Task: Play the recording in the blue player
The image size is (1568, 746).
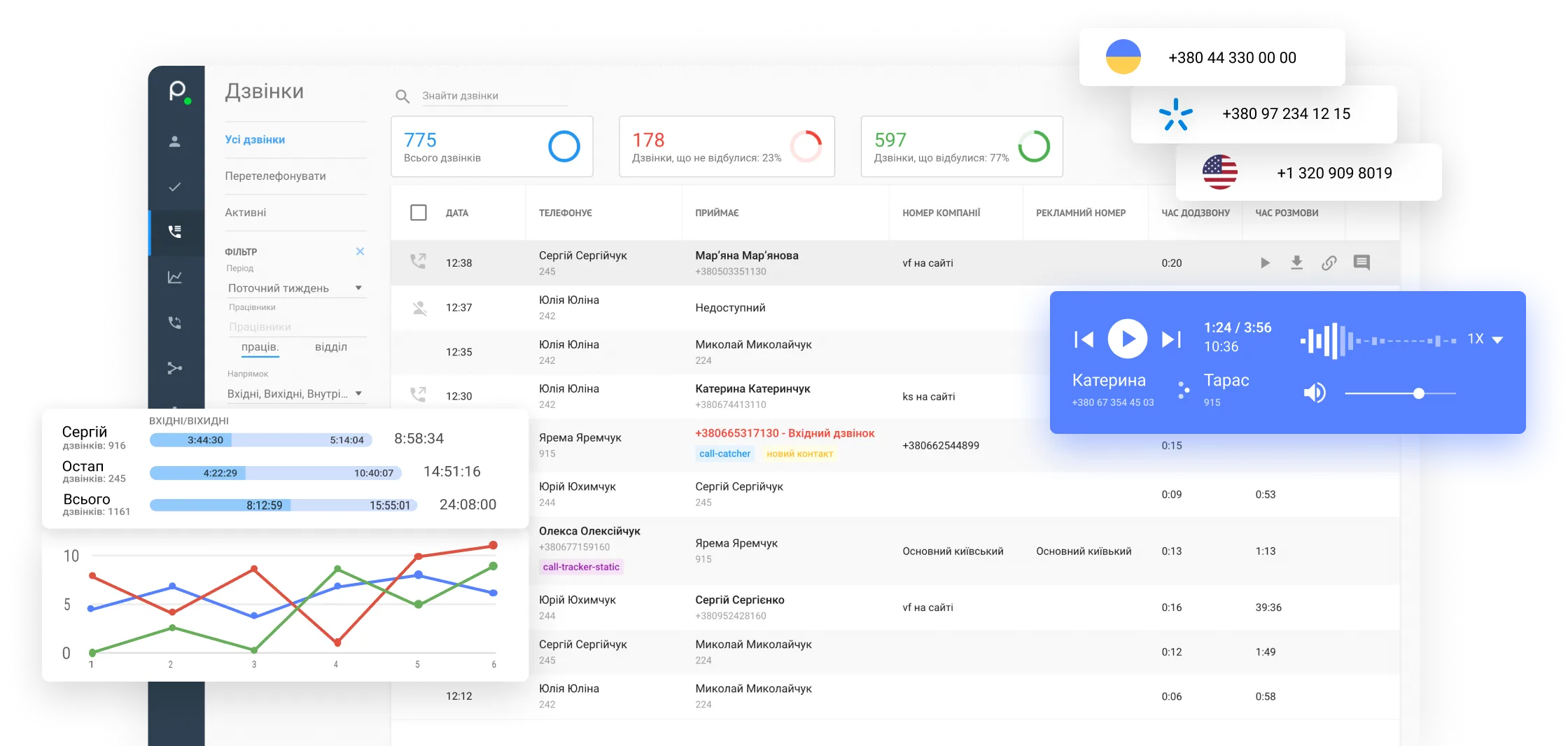Action: (x=1128, y=339)
